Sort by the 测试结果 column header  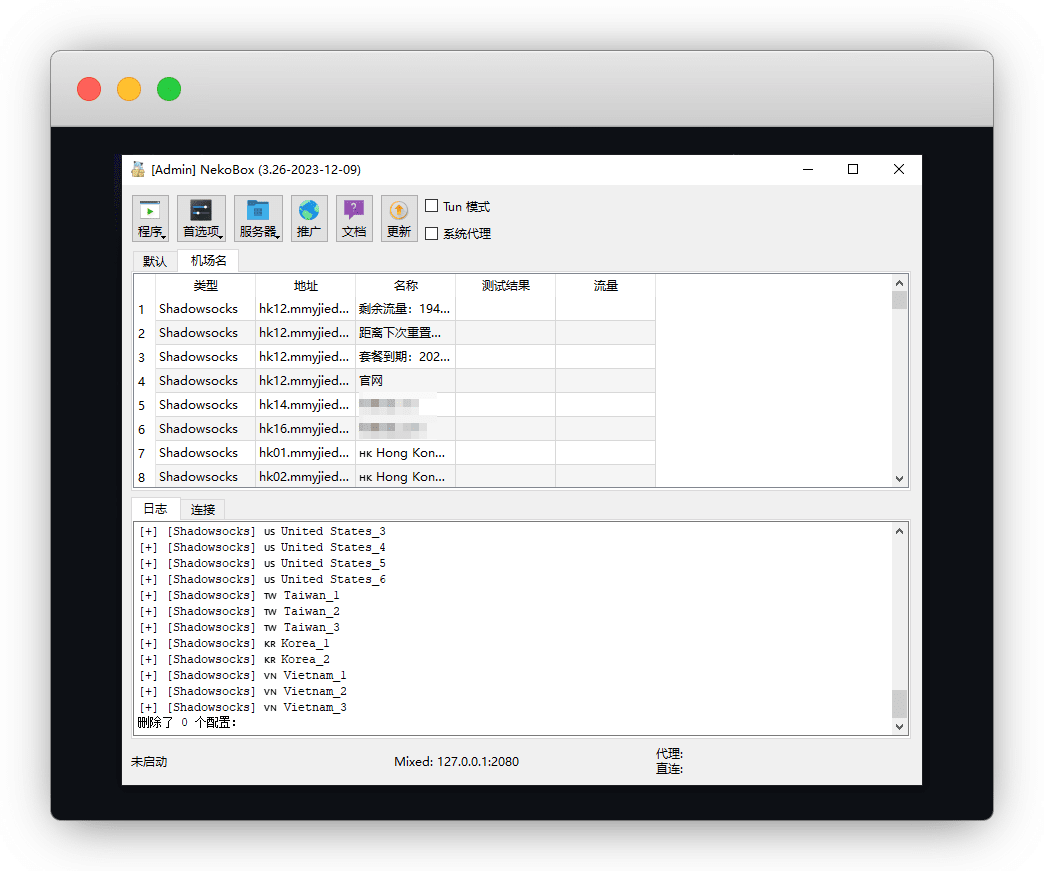click(x=505, y=286)
